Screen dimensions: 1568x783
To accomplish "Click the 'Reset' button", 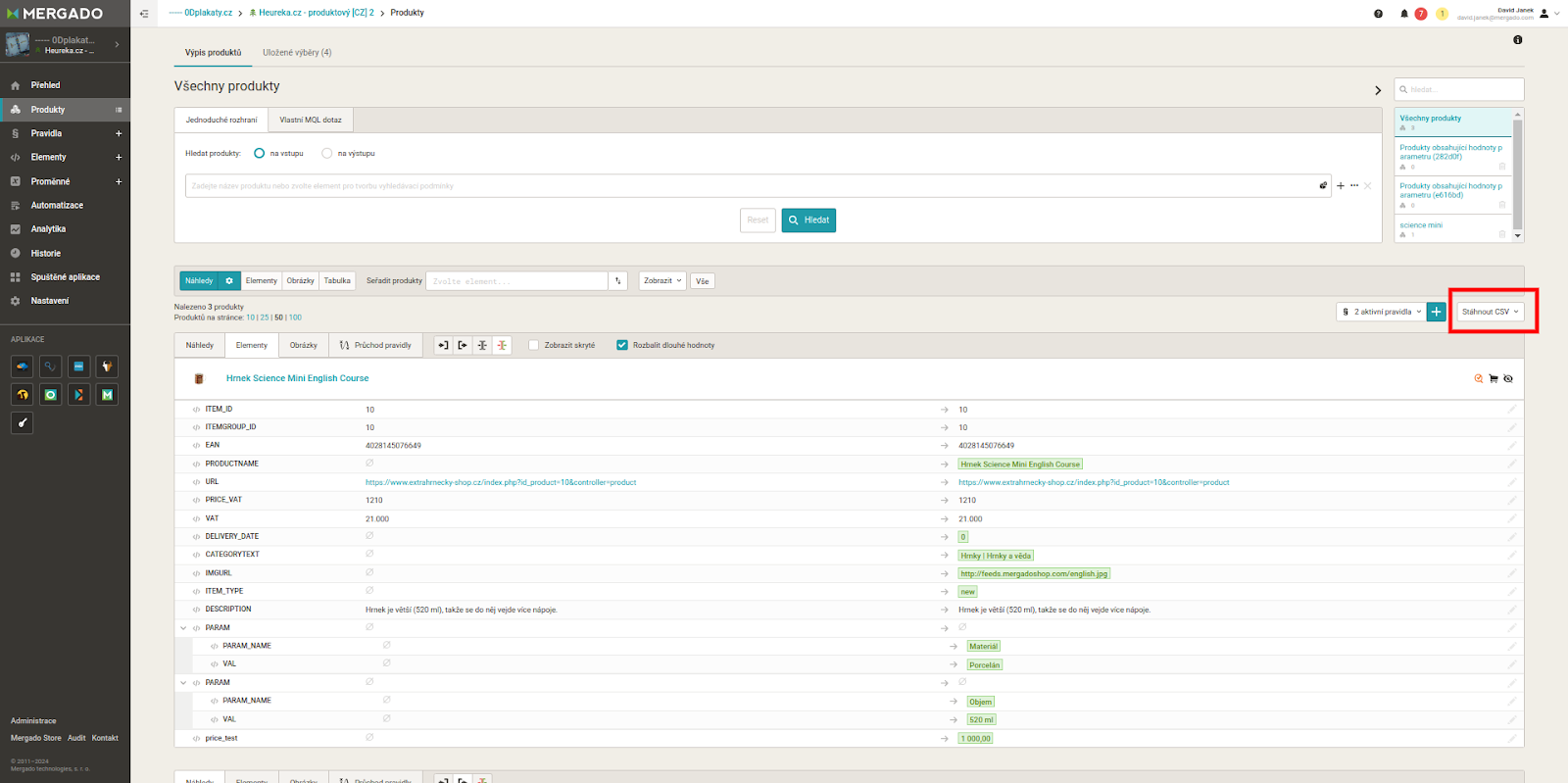I will (x=758, y=220).
